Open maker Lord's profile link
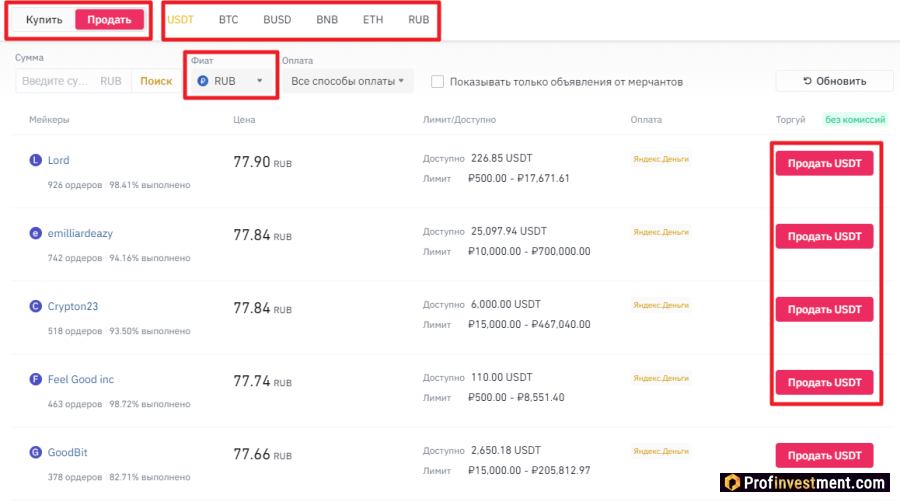The image size is (900, 502). click(x=58, y=160)
